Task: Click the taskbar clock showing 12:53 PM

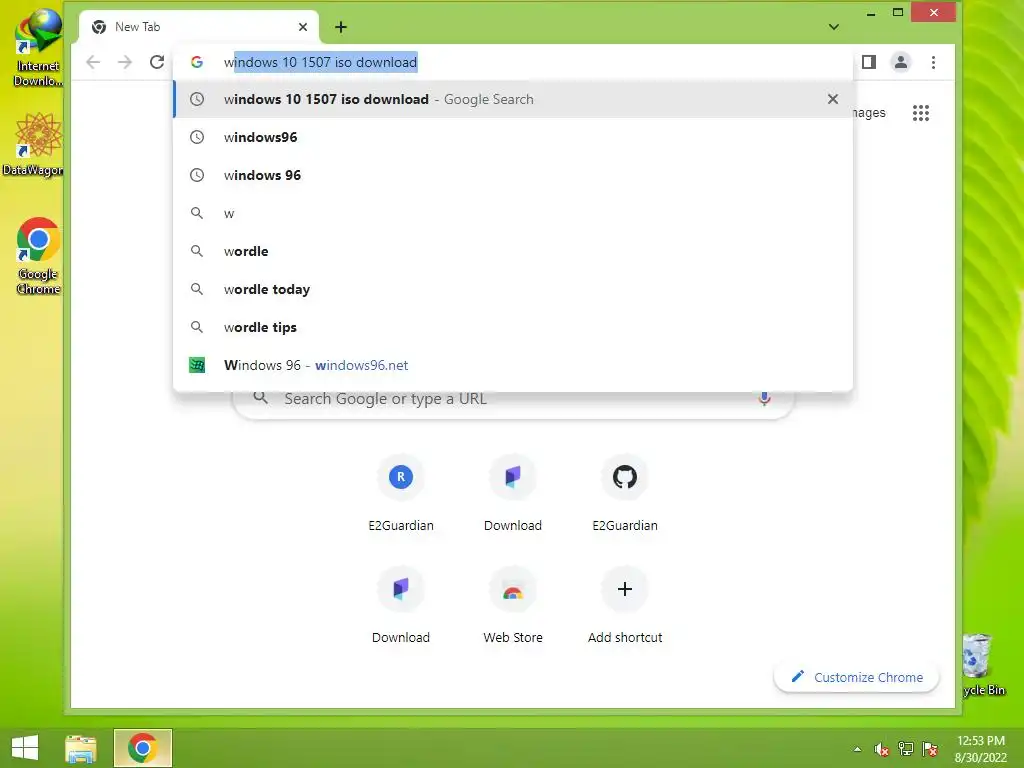Action: [981, 749]
